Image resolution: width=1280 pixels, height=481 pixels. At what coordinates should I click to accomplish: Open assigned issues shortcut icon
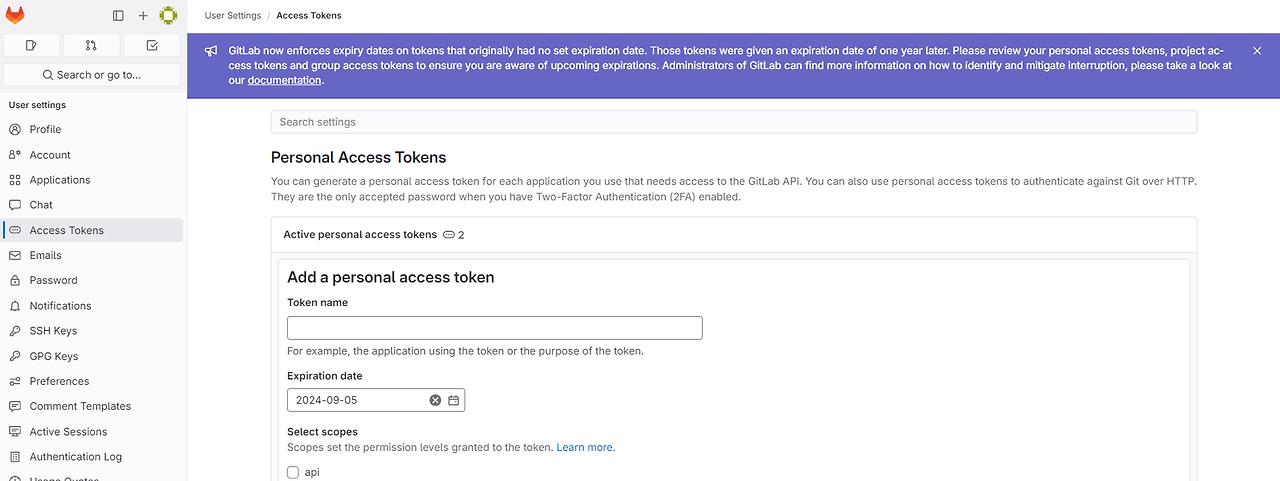tap(31, 45)
